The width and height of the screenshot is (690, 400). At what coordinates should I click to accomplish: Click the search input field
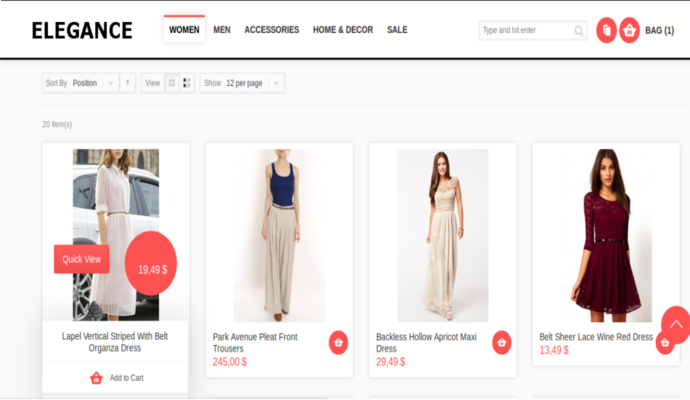coord(532,30)
